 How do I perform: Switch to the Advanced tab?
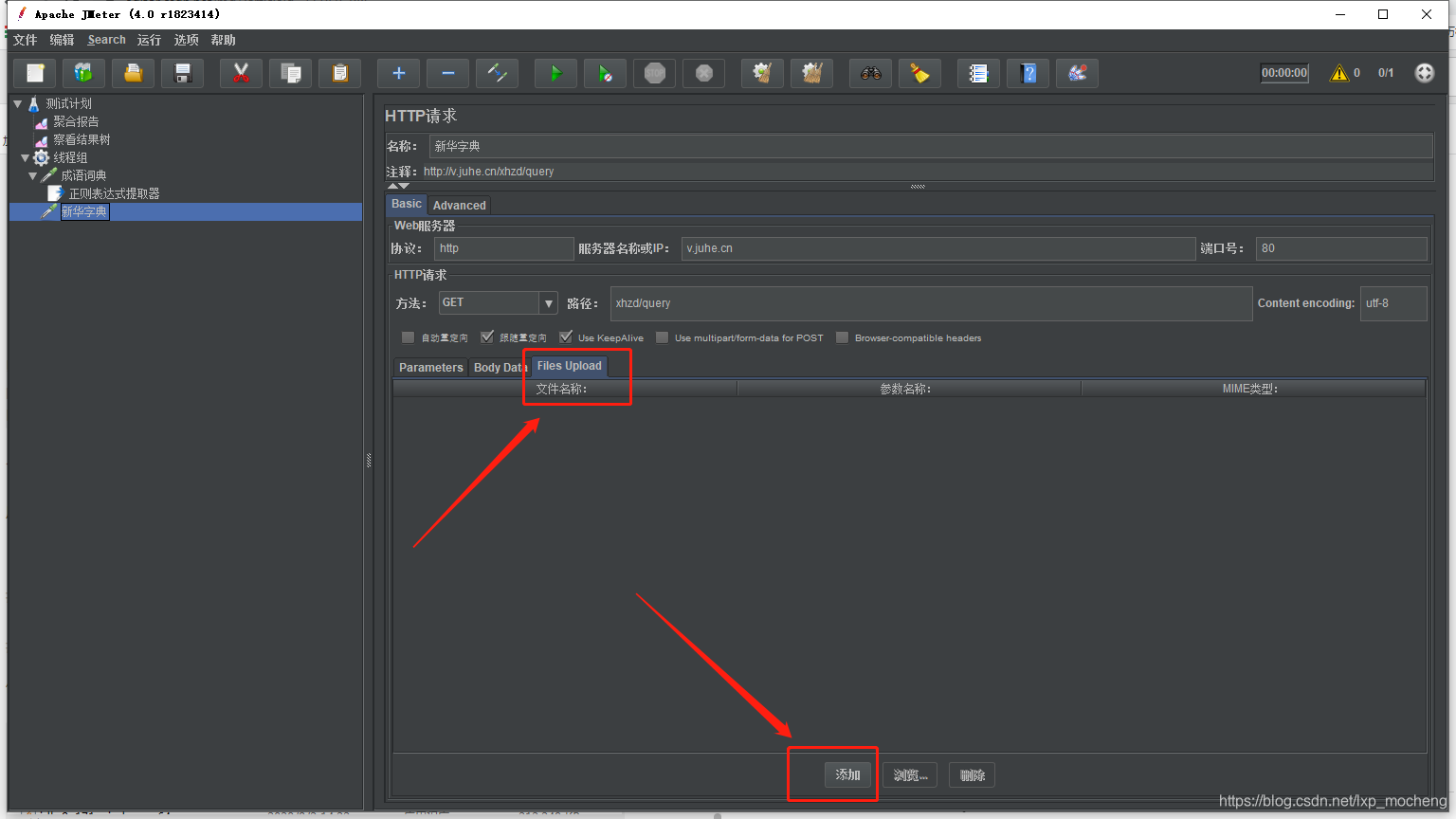(x=459, y=205)
